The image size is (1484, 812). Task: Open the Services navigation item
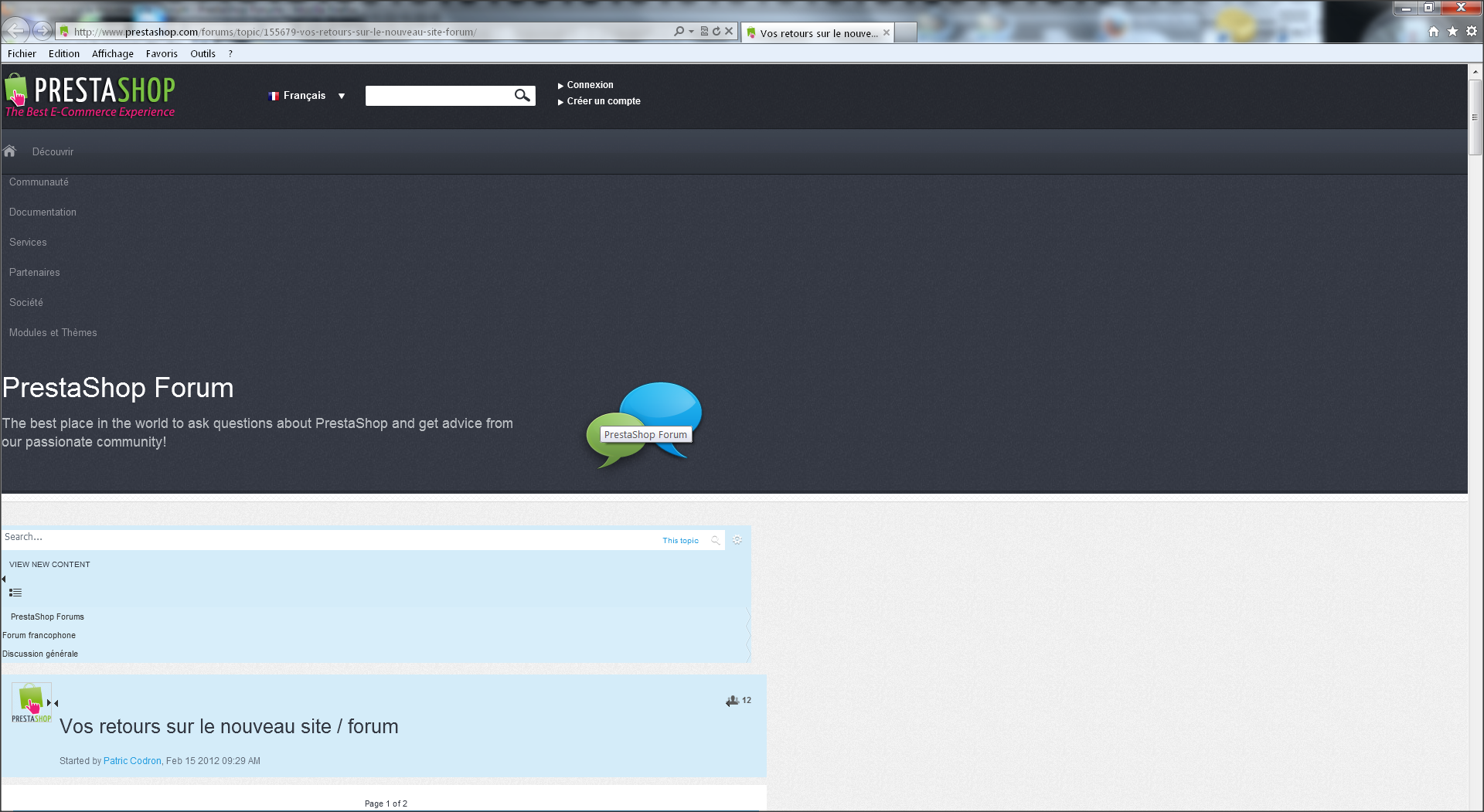(28, 243)
